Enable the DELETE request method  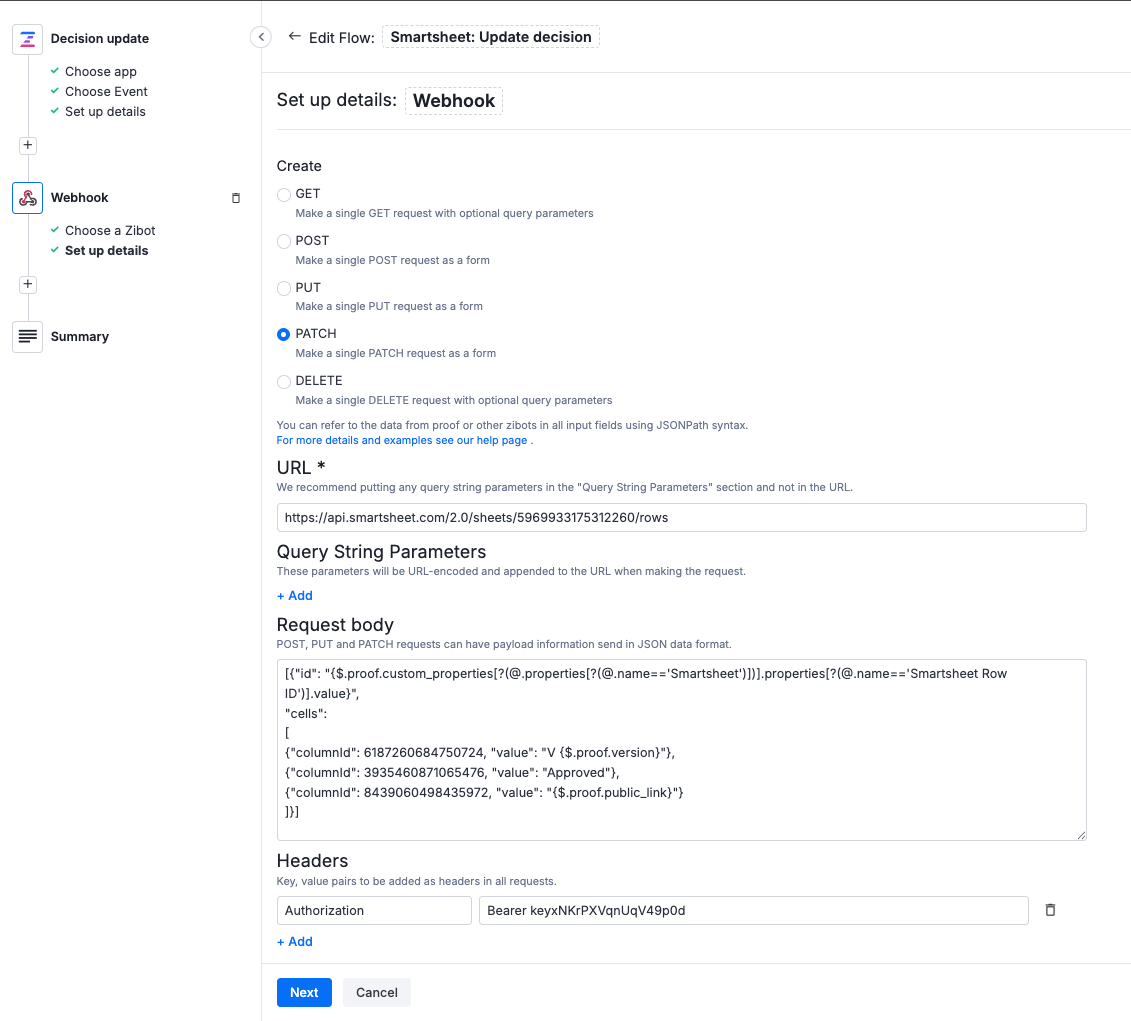tap(284, 381)
